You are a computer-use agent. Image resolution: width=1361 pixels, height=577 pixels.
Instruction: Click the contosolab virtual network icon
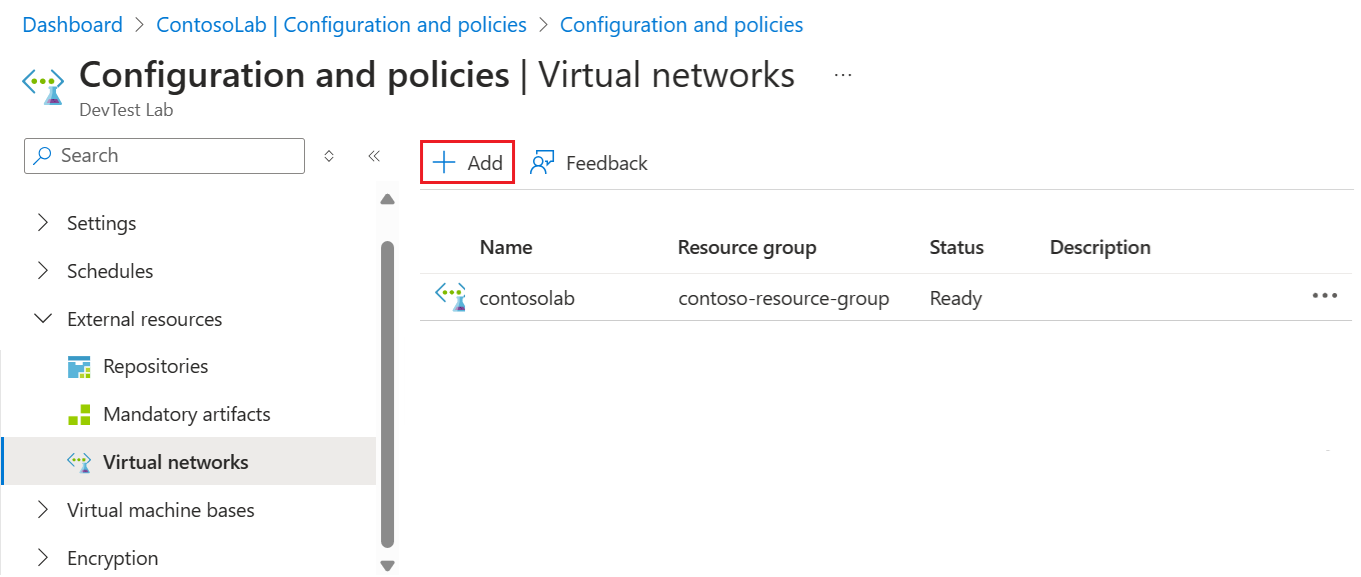451,296
